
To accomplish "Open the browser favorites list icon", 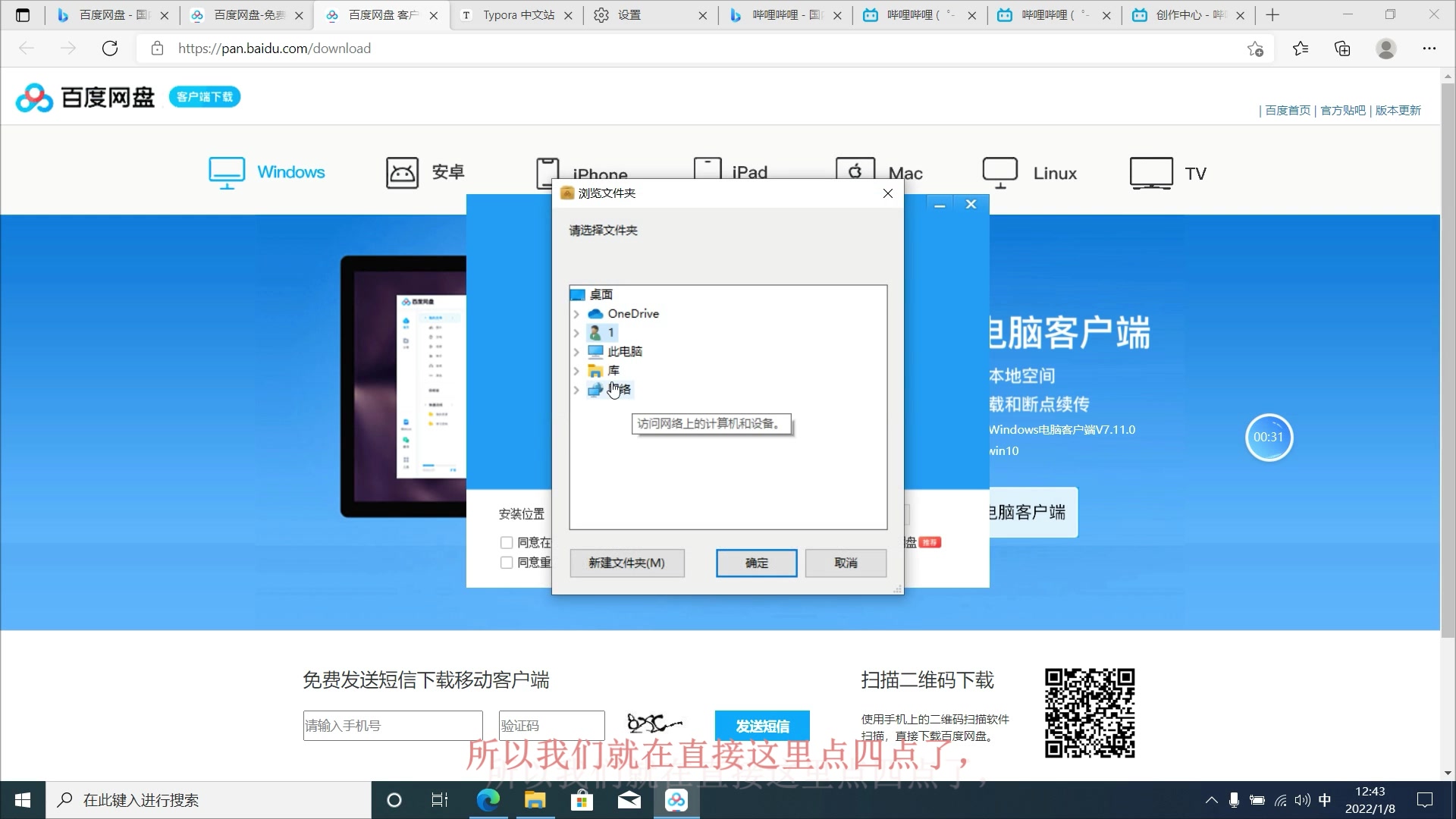I will (x=1301, y=49).
